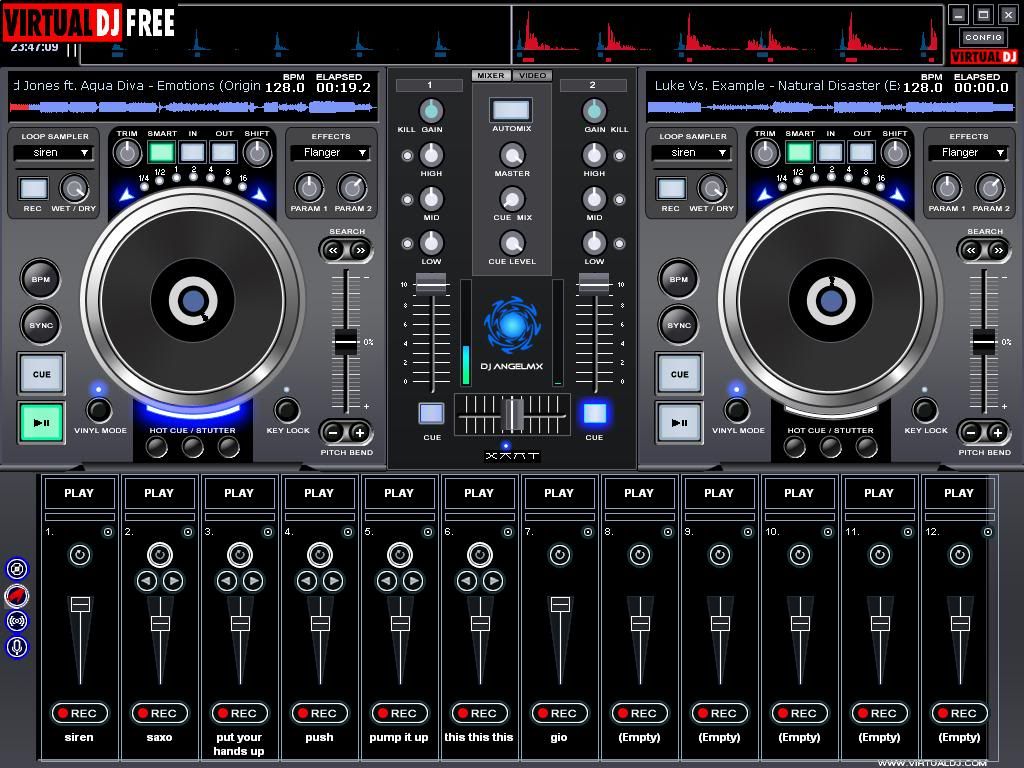Screen dimensions: 1024x768
Task: Toggle right deck loop sampler REC button
Action: point(671,189)
